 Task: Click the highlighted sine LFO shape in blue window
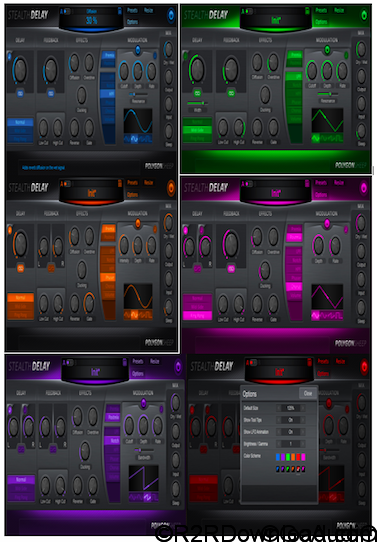tap(134, 139)
